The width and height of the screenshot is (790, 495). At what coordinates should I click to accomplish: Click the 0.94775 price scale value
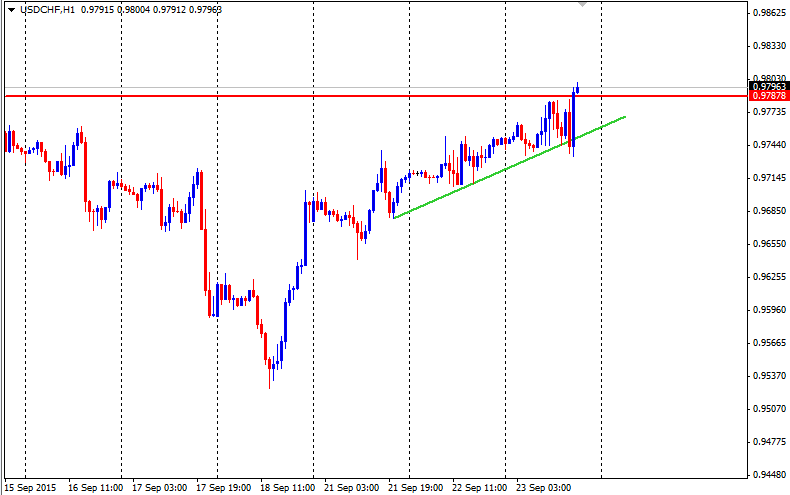tap(769, 442)
